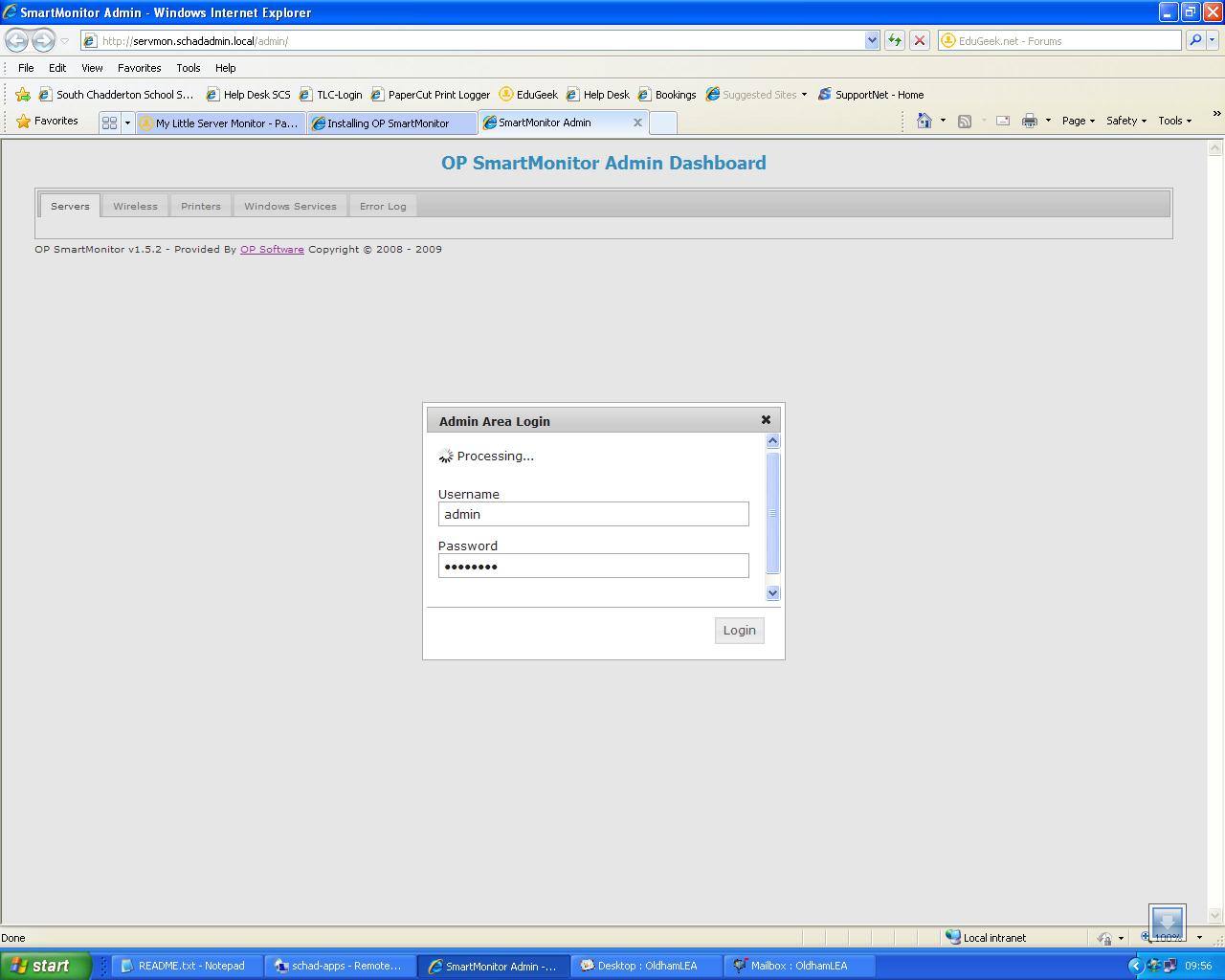Image resolution: width=1225 pixels, height=980 pixels.
Task: Switch to the Wireless tab
Action: pyautogui.click(x=135, y=206)
